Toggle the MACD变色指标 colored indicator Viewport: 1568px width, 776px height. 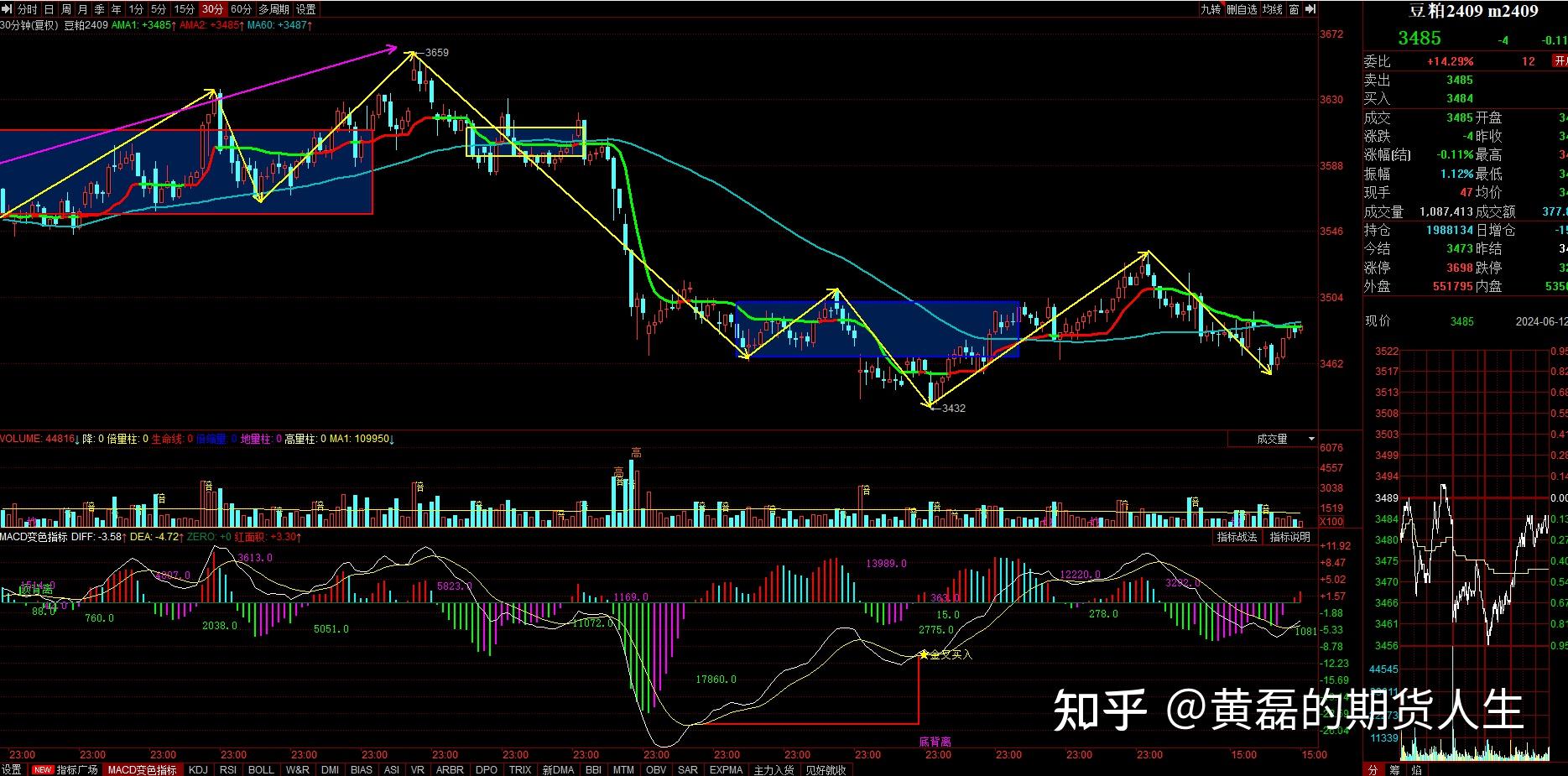click(x=143, y=769)
